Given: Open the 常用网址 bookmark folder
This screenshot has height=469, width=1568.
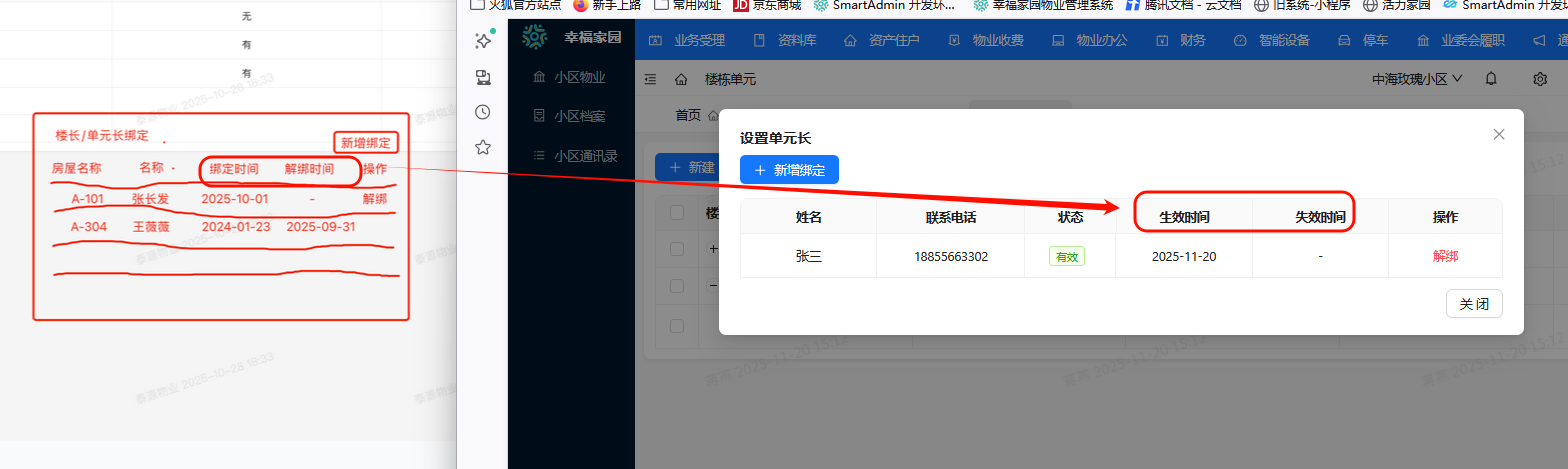Looking at the screenshot, I should coord(688,4).
